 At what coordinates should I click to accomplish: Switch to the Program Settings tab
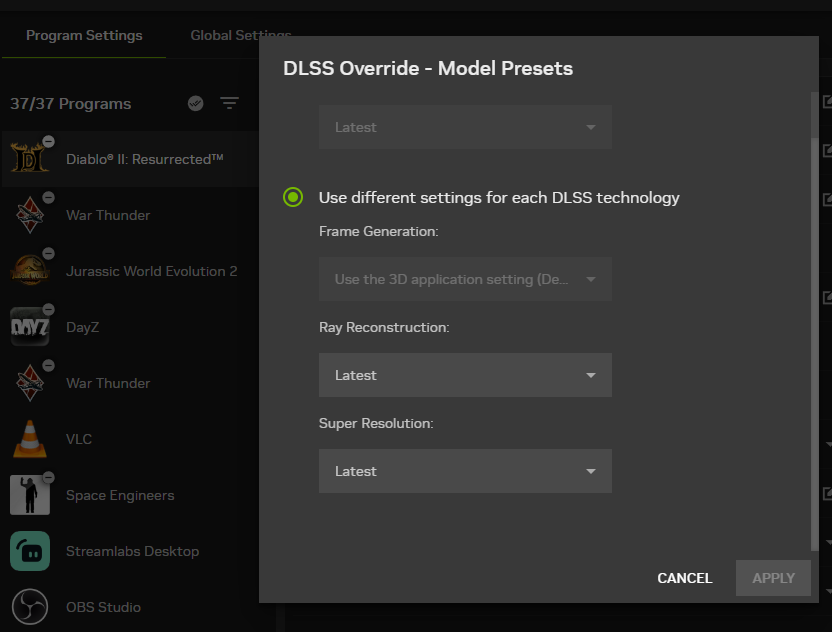[x=84, y=35]
